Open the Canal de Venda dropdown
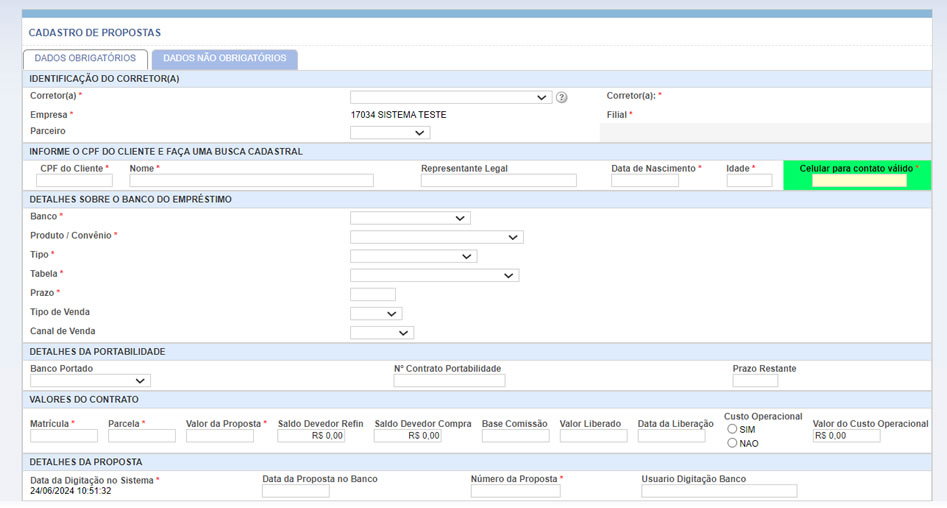Screen dimensions: 947x508 point(381,333)
